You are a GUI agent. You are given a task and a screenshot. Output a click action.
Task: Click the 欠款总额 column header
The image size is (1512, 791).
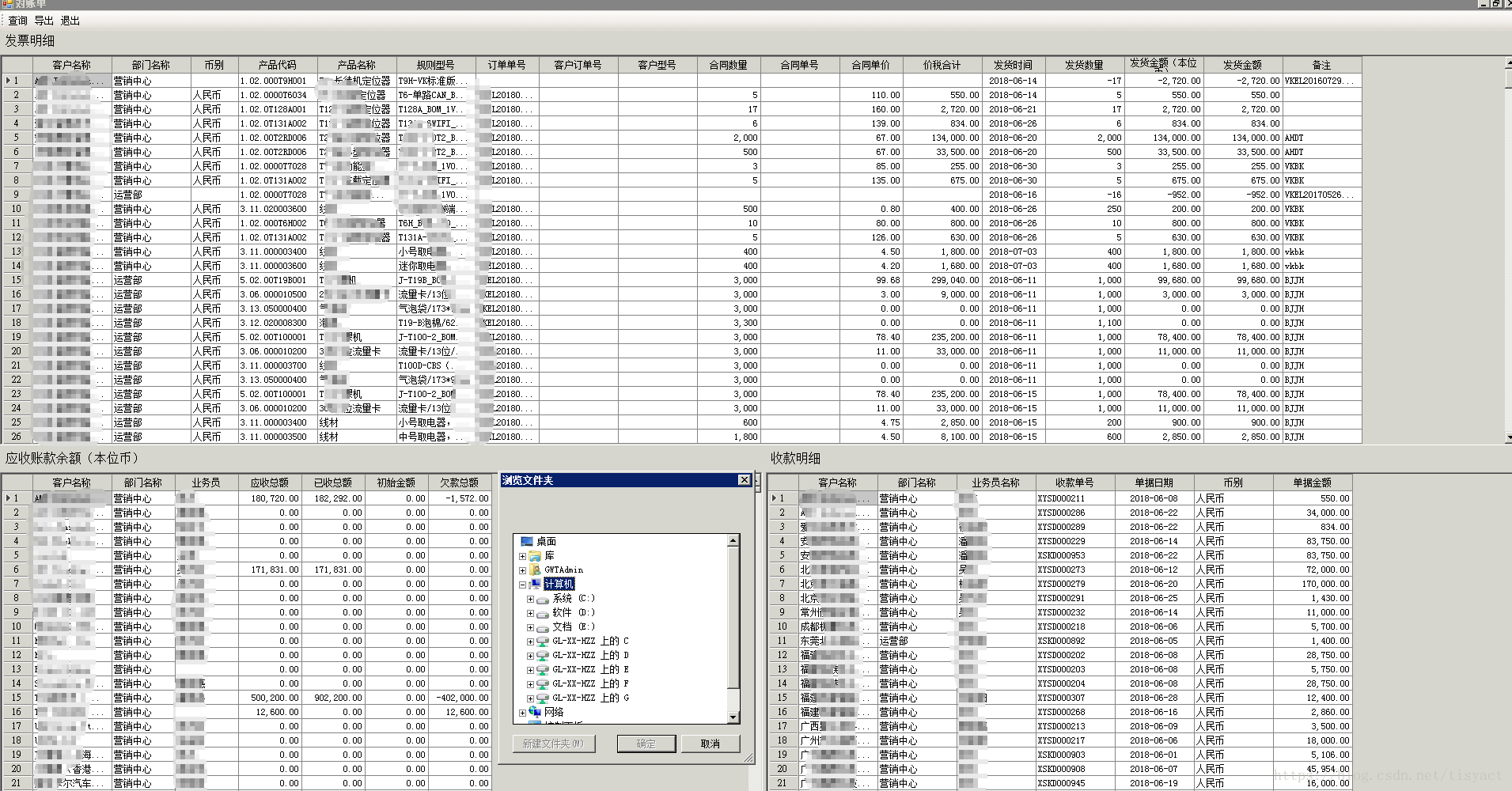click(x=460, y=483)
